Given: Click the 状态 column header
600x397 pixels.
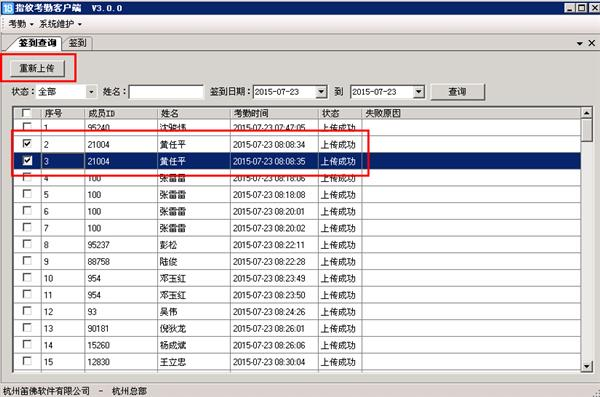Looking at the screenshot, I should (340, 113).
